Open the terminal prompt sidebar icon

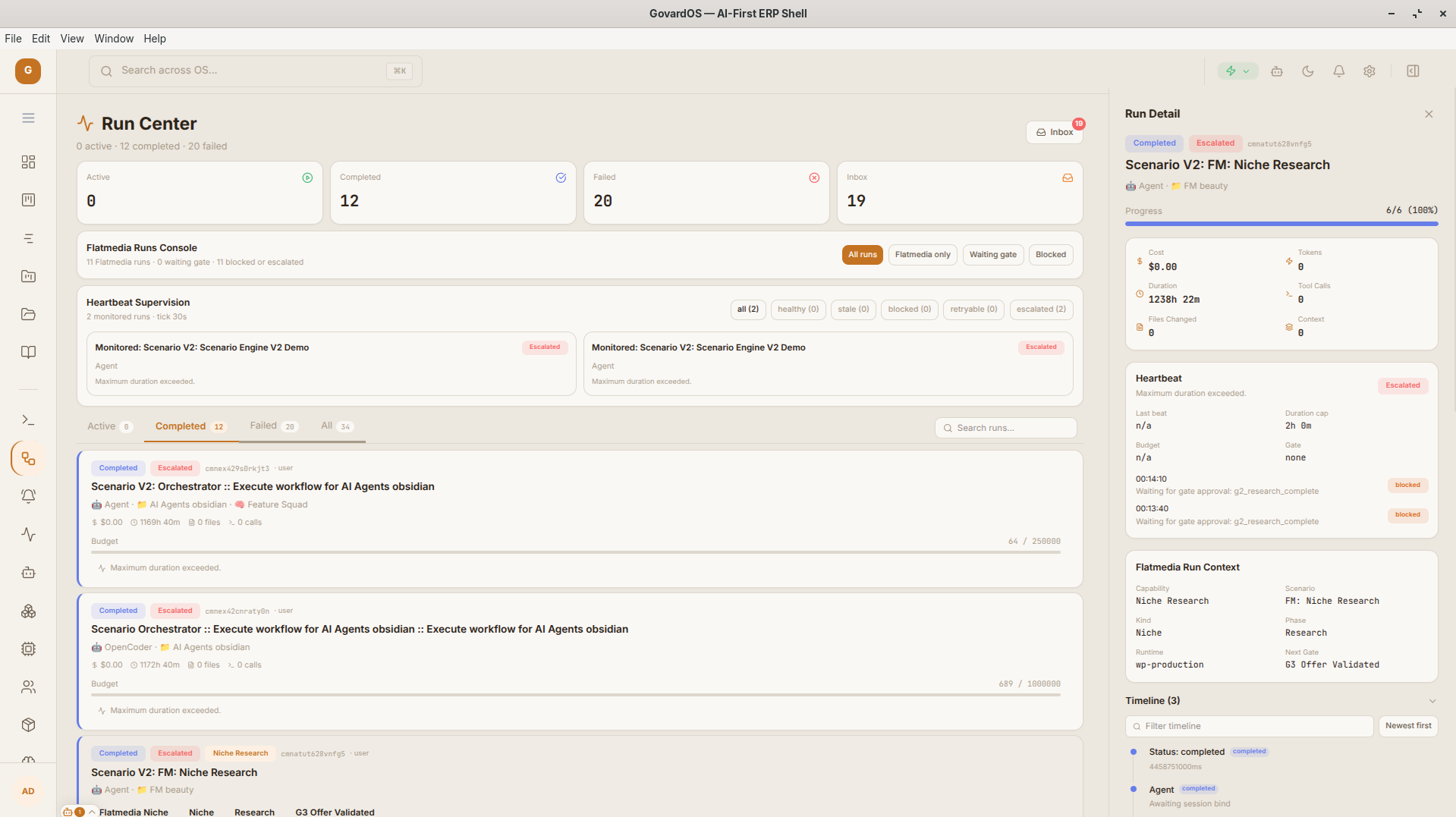tap(28, 419)
